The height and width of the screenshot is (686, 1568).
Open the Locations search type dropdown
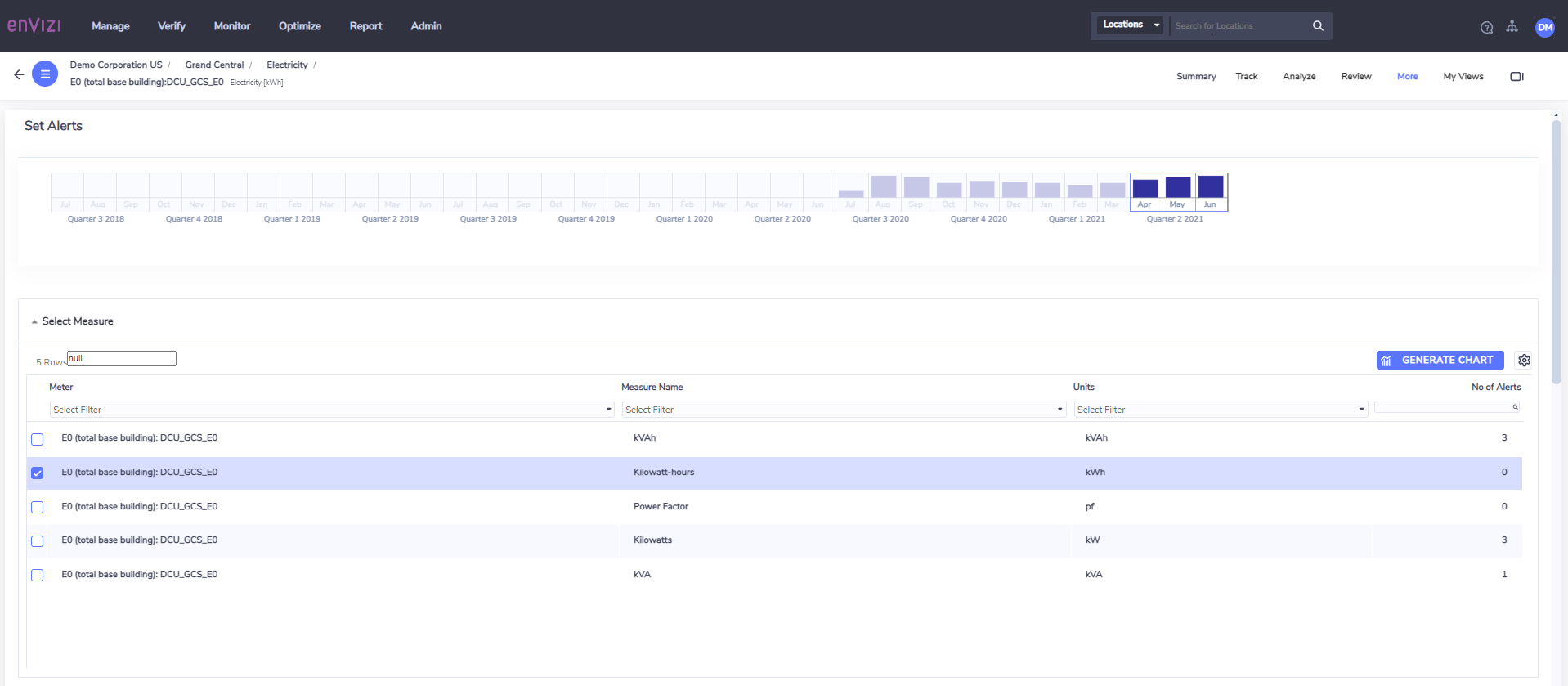(1130, 25)
